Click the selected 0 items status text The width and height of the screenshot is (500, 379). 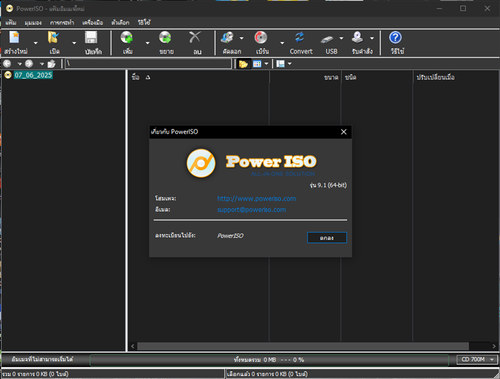coord(267,374)
